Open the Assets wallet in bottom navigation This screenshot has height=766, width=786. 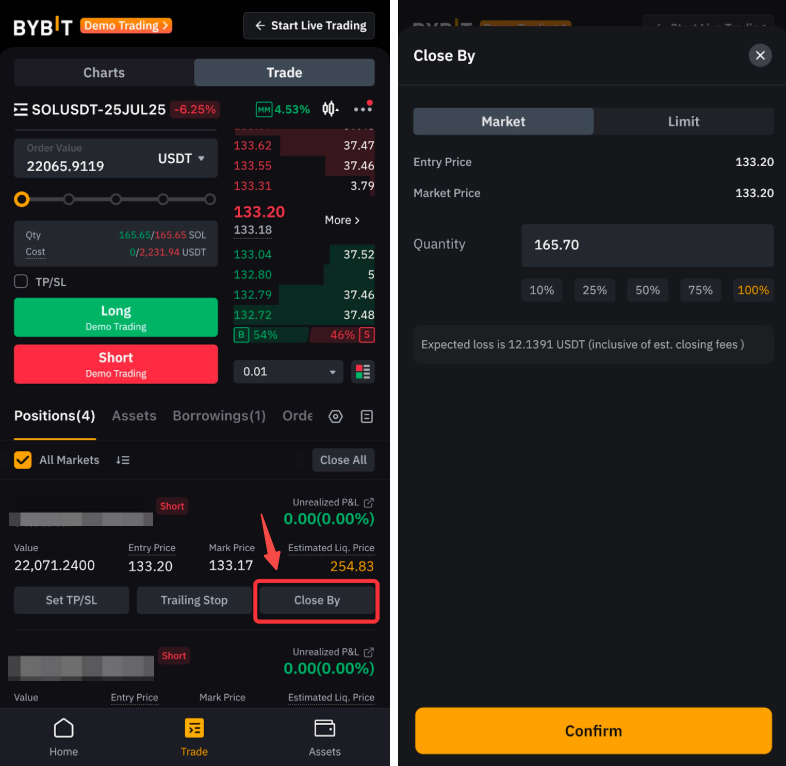tap(324, 738)
